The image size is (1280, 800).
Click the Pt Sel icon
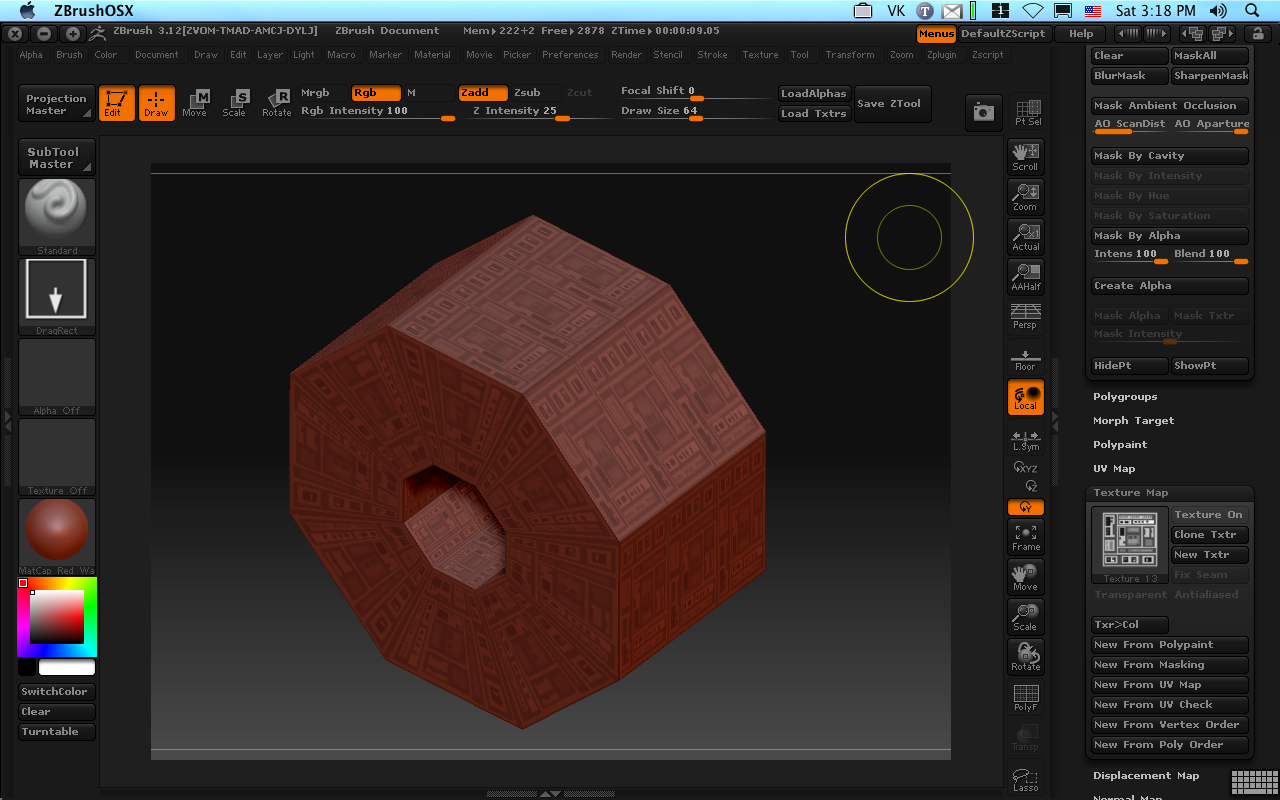1027,113
